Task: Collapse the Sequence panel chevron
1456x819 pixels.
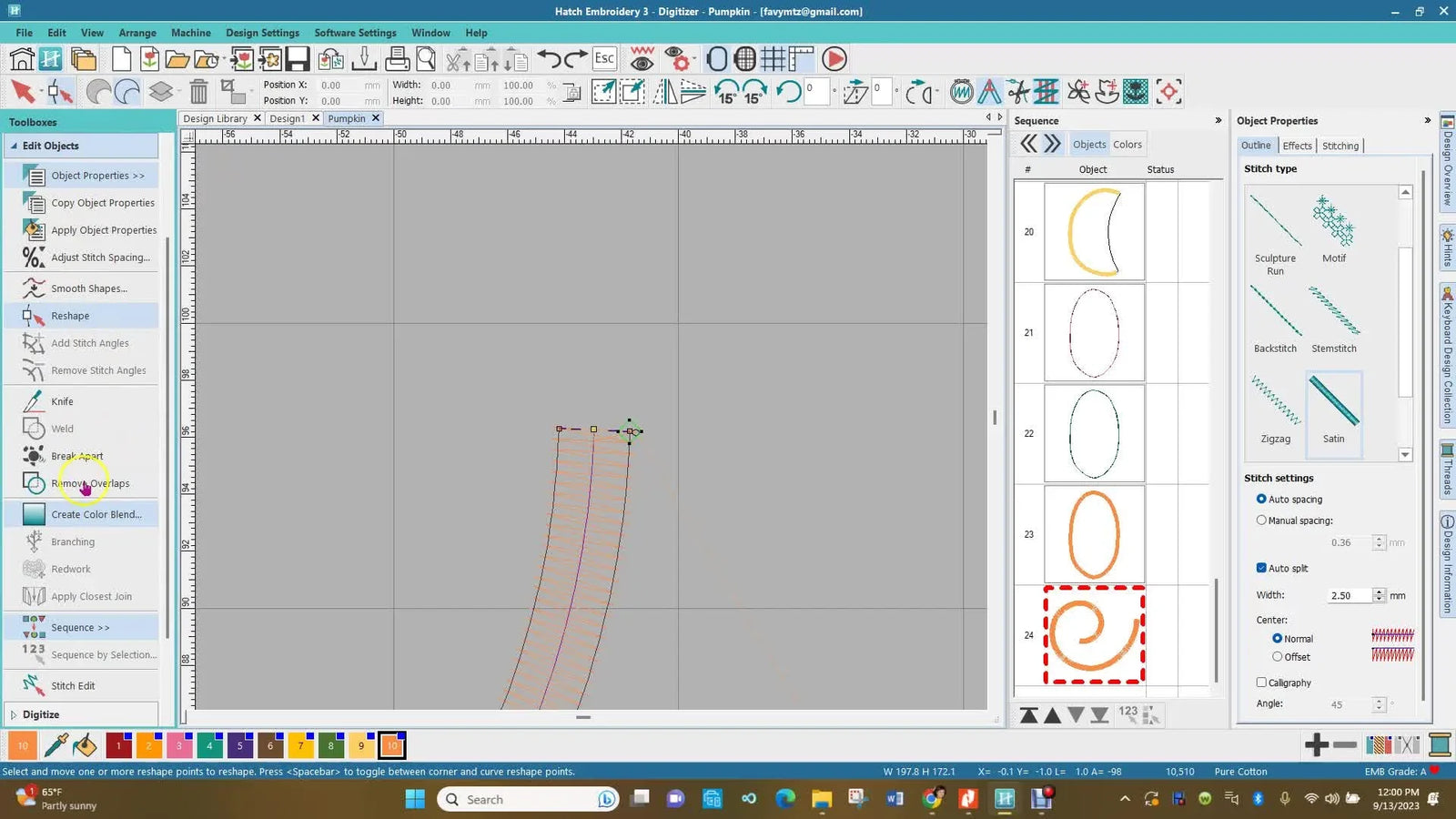Action: (x=1218, y=120)
